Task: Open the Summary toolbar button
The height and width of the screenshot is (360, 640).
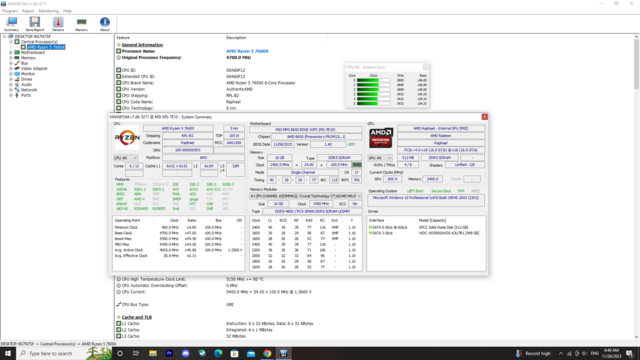Action: [x=11, y=24]
